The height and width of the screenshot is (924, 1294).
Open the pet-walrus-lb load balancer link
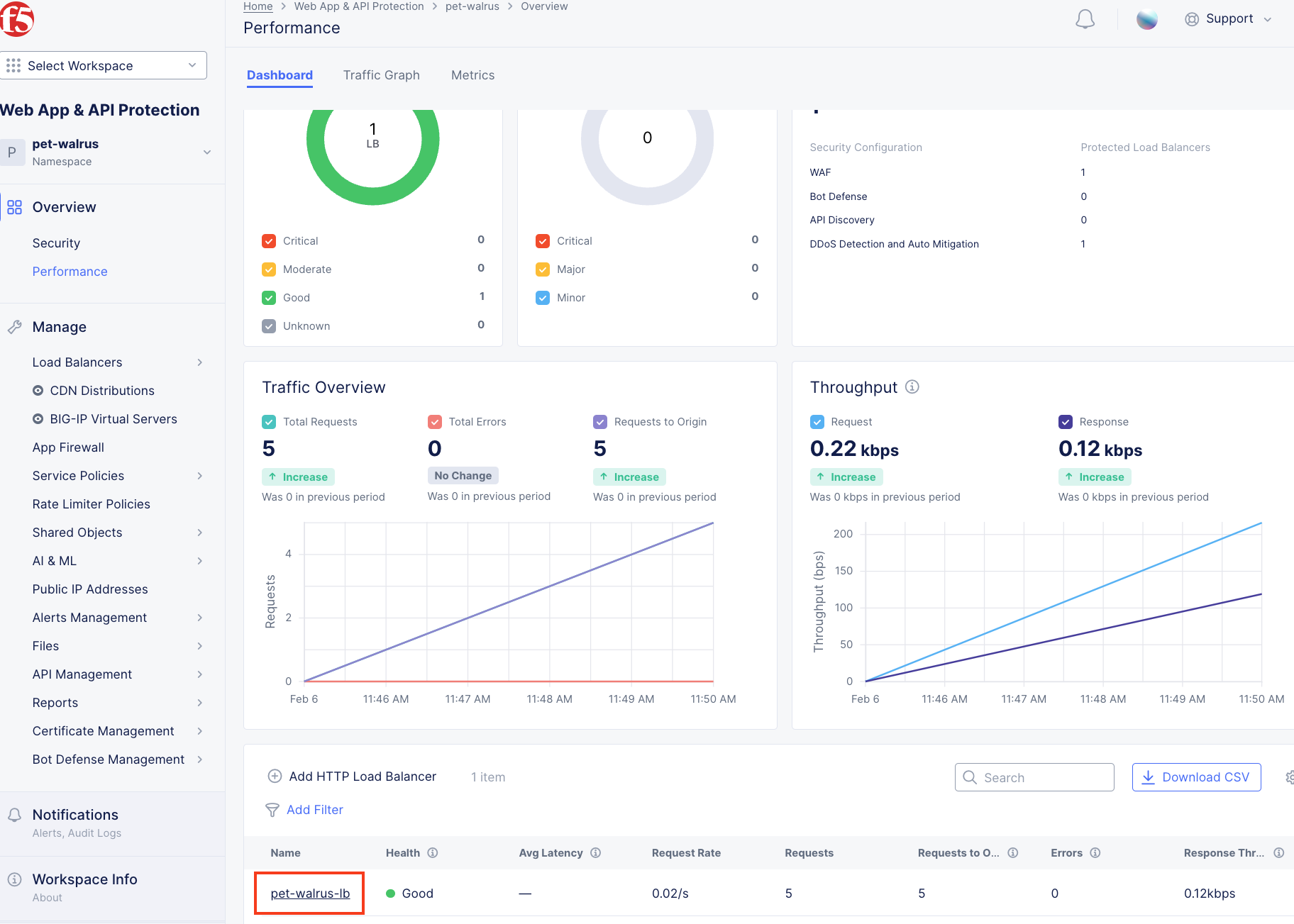coord(310,894)
